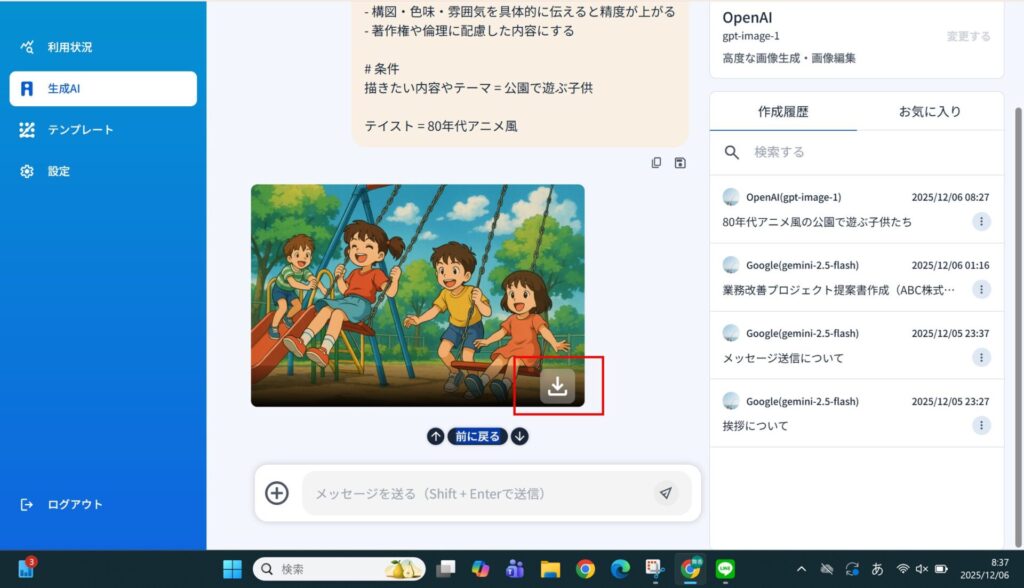Switch to the お気に入り tab
This screenshot has width=1024, height=588.
929,112
